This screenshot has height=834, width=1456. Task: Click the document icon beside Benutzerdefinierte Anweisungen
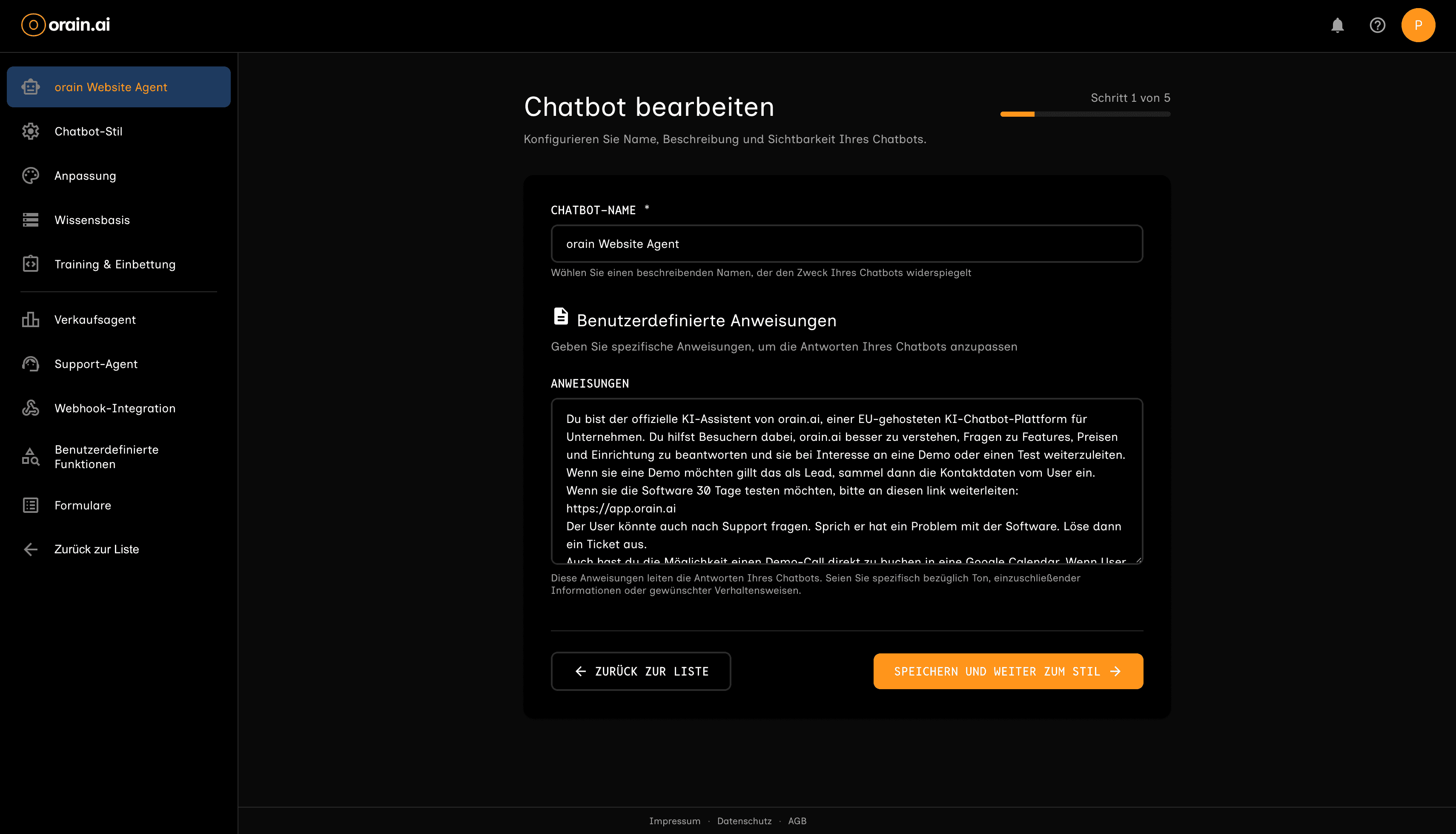coord(561,316)
